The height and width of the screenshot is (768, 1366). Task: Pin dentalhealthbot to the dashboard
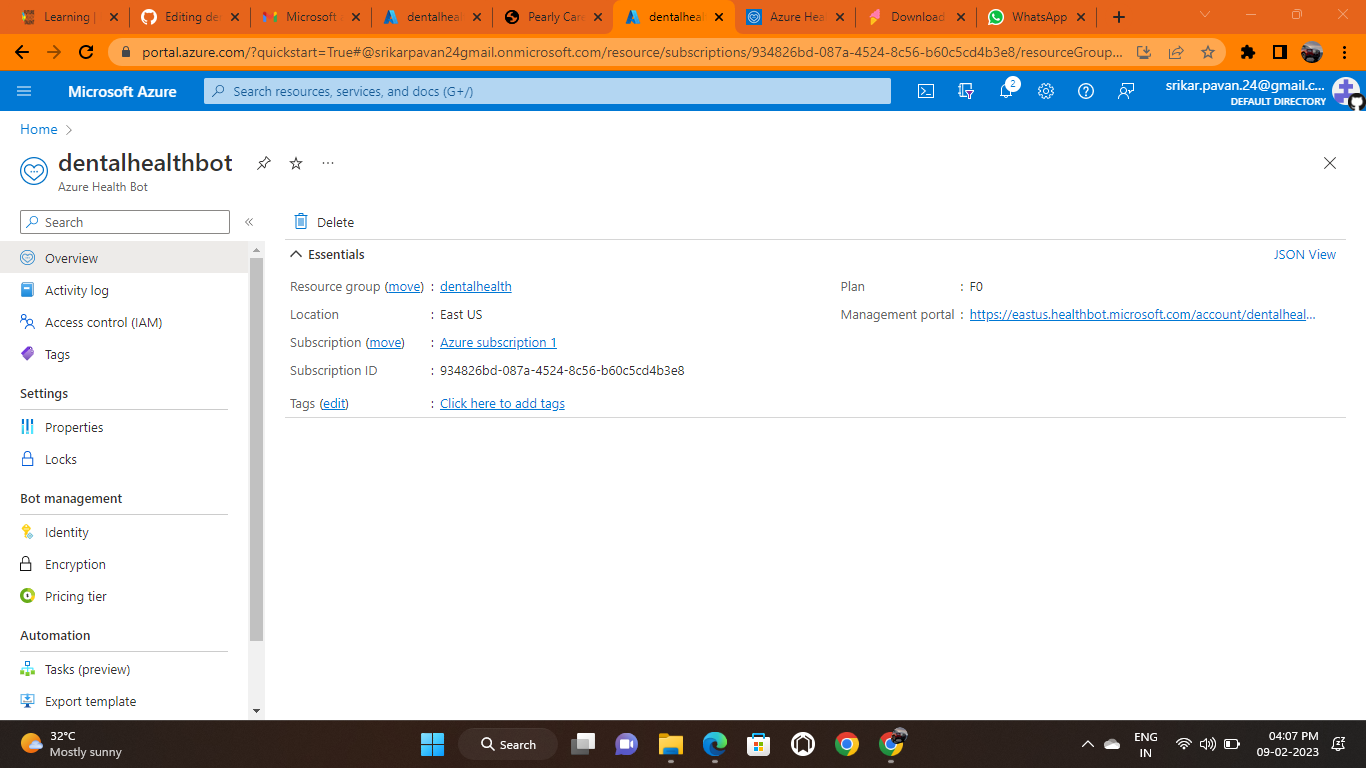coord(264,163)
